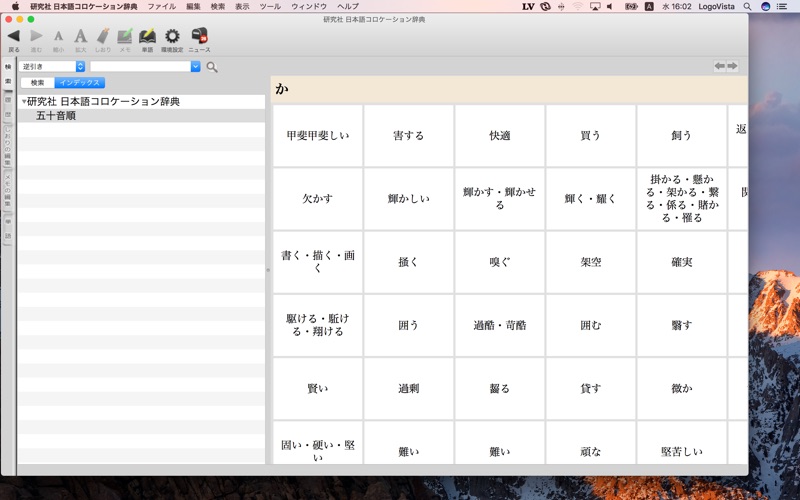Collapse the 研究社 日本語コロケーション辞典 tree node
The width and height of the screenshot is (800, 500).
coord(24,102)
